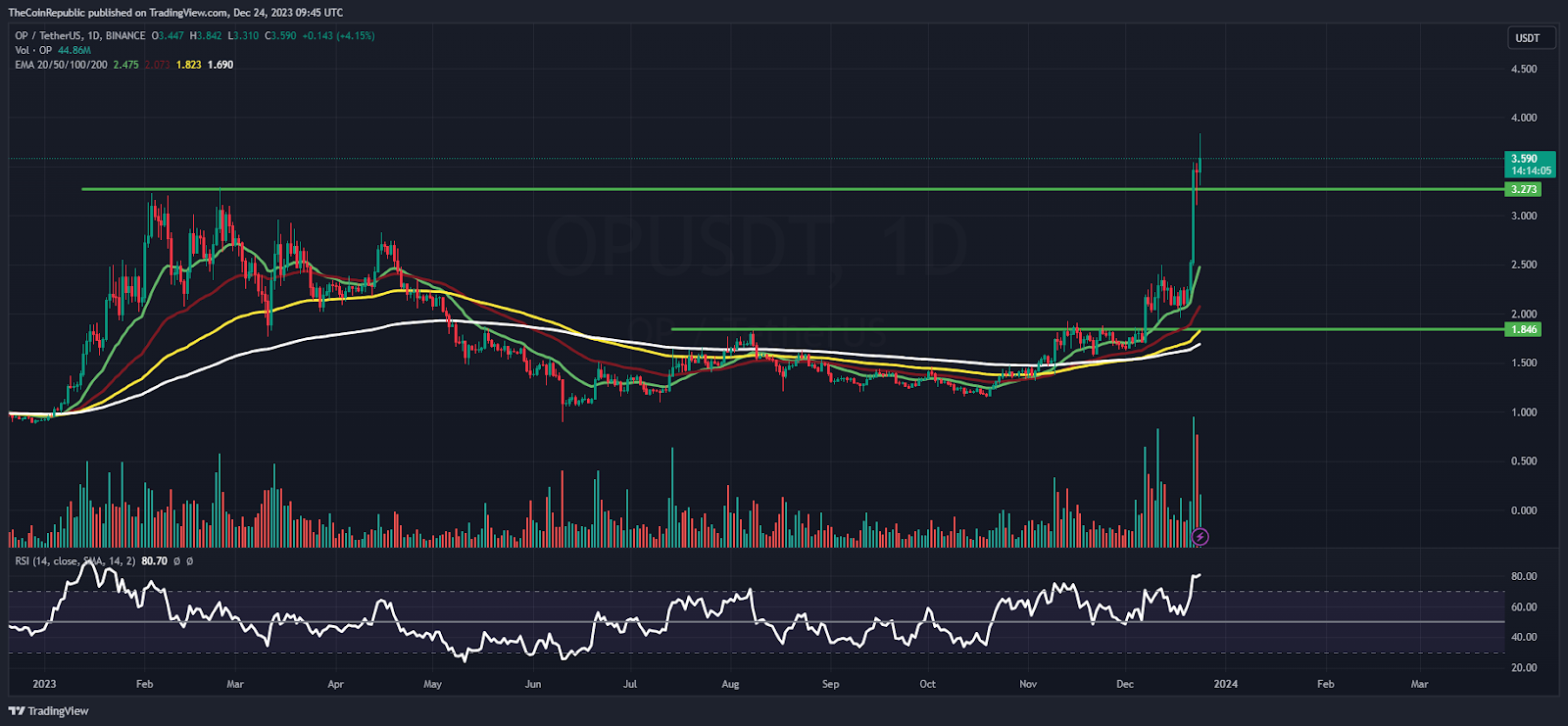This screenshot has height=726, width=1568.
Task: Click the RSI value 80.70
Action: 155,561
